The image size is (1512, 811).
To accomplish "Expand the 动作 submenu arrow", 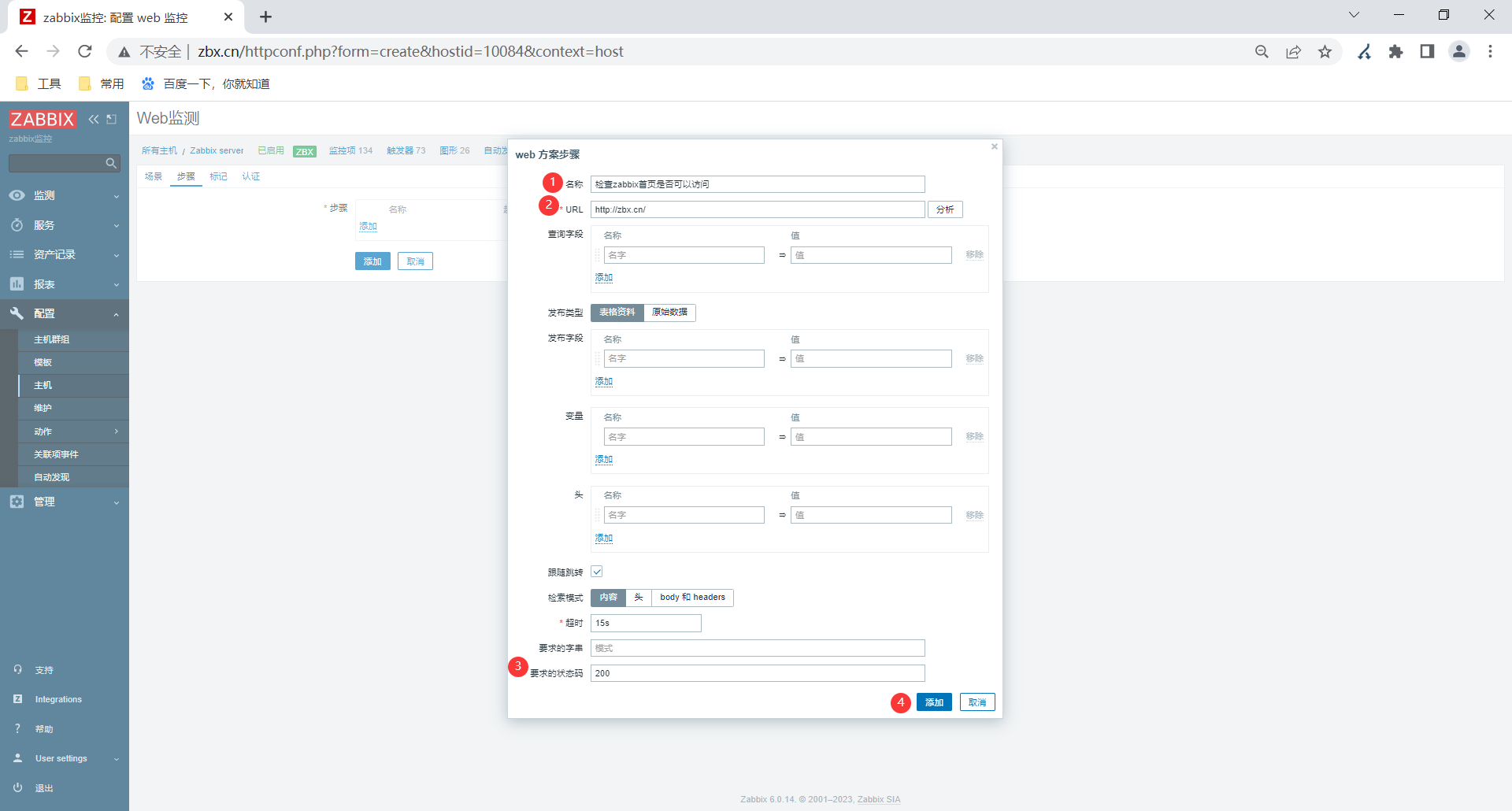I will 117,431.
